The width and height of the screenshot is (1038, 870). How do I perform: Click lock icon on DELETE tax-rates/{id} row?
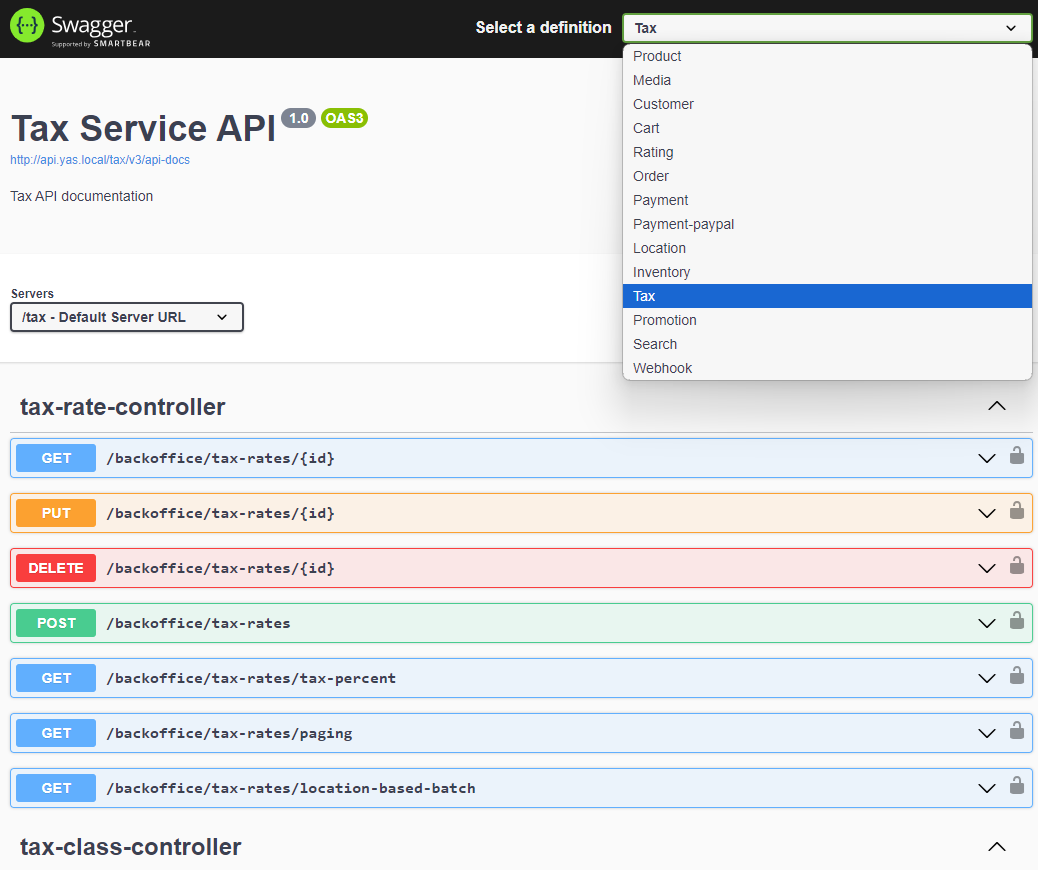tap(1016, 567)
